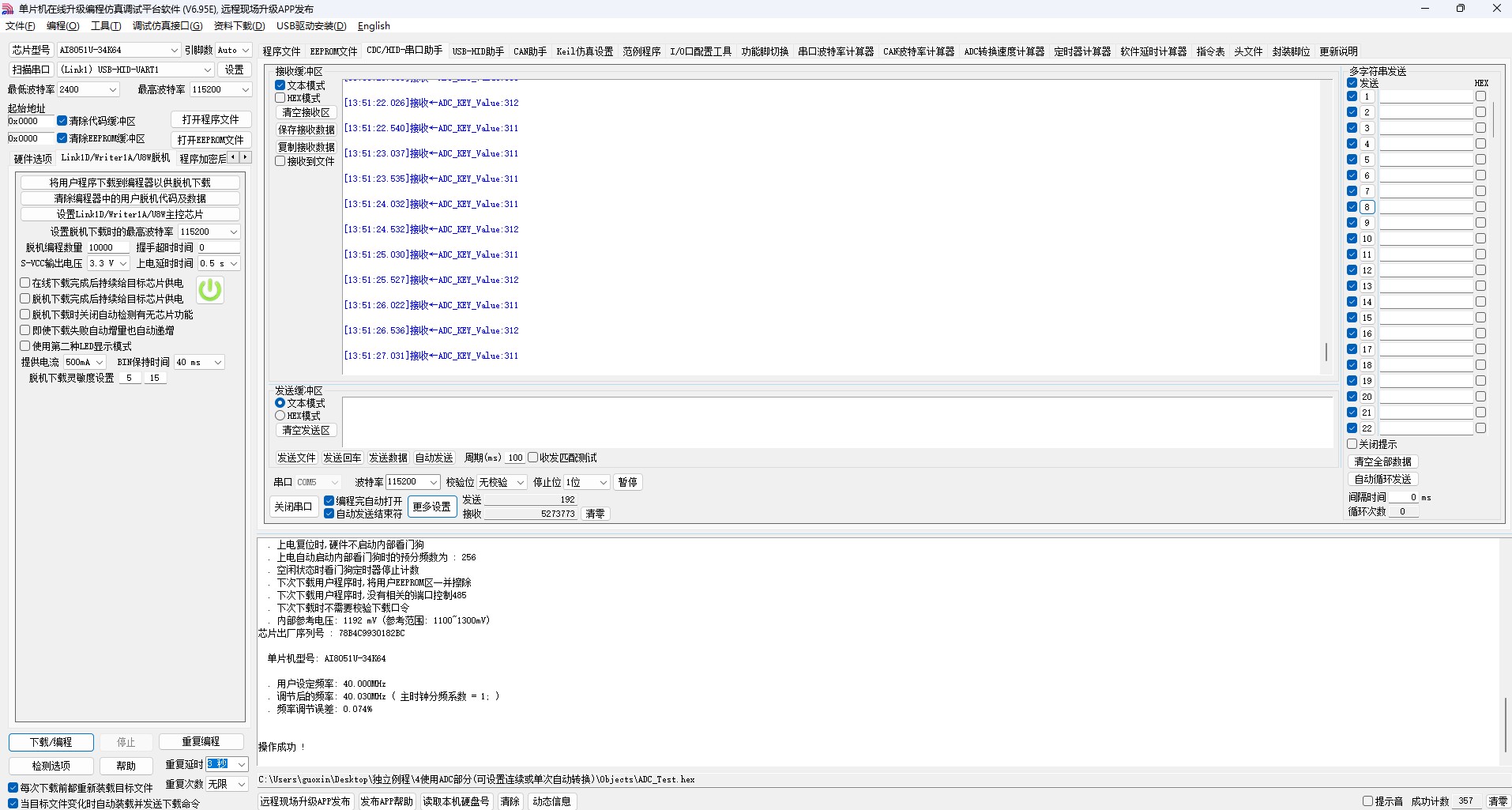Screen dimensions: 1512x810
Task: Click the 保存接收数据 button
Action: point(306,130)
